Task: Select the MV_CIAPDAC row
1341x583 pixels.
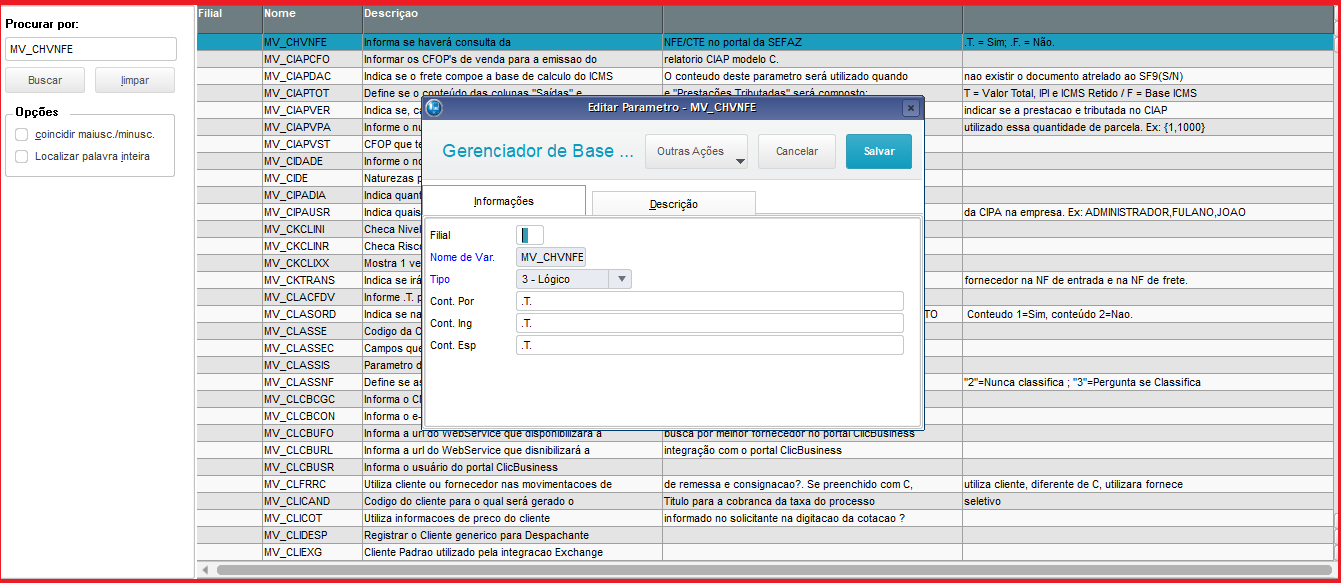Action: 765,76
